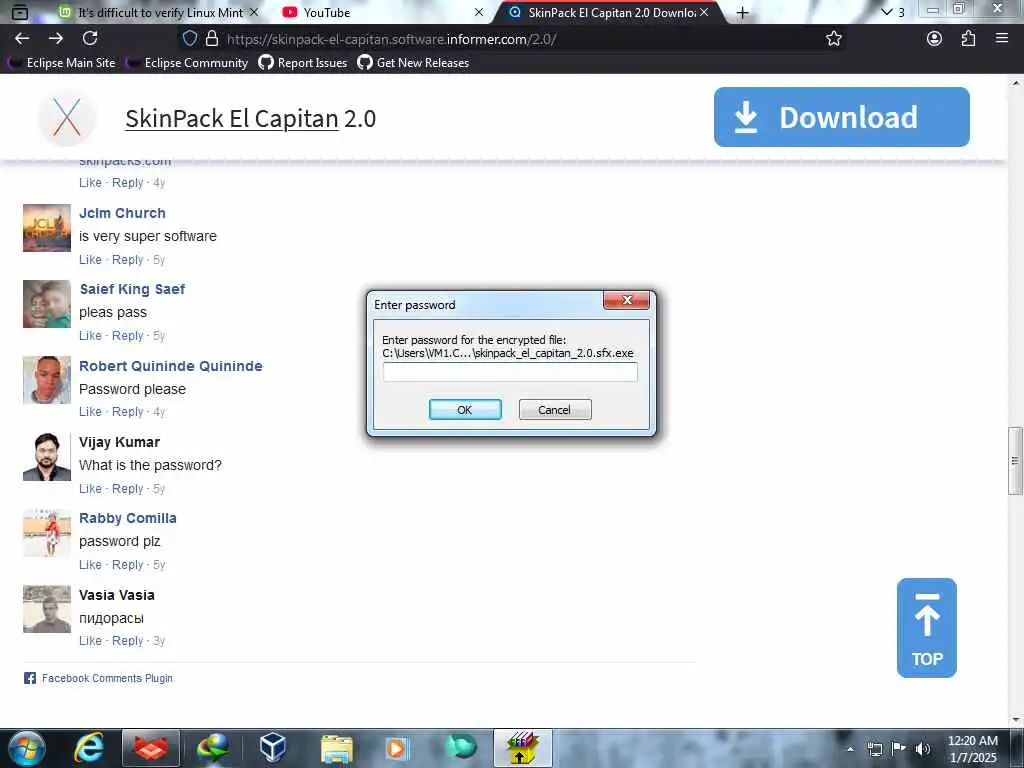This screenshot has height=768, width=1024.
Task: Open Windows Explorer folder taskbar icon
Action: click(336, 748)
